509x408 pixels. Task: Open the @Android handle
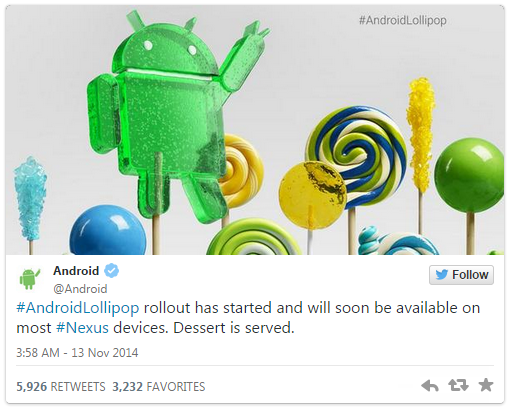coord(80,289)
